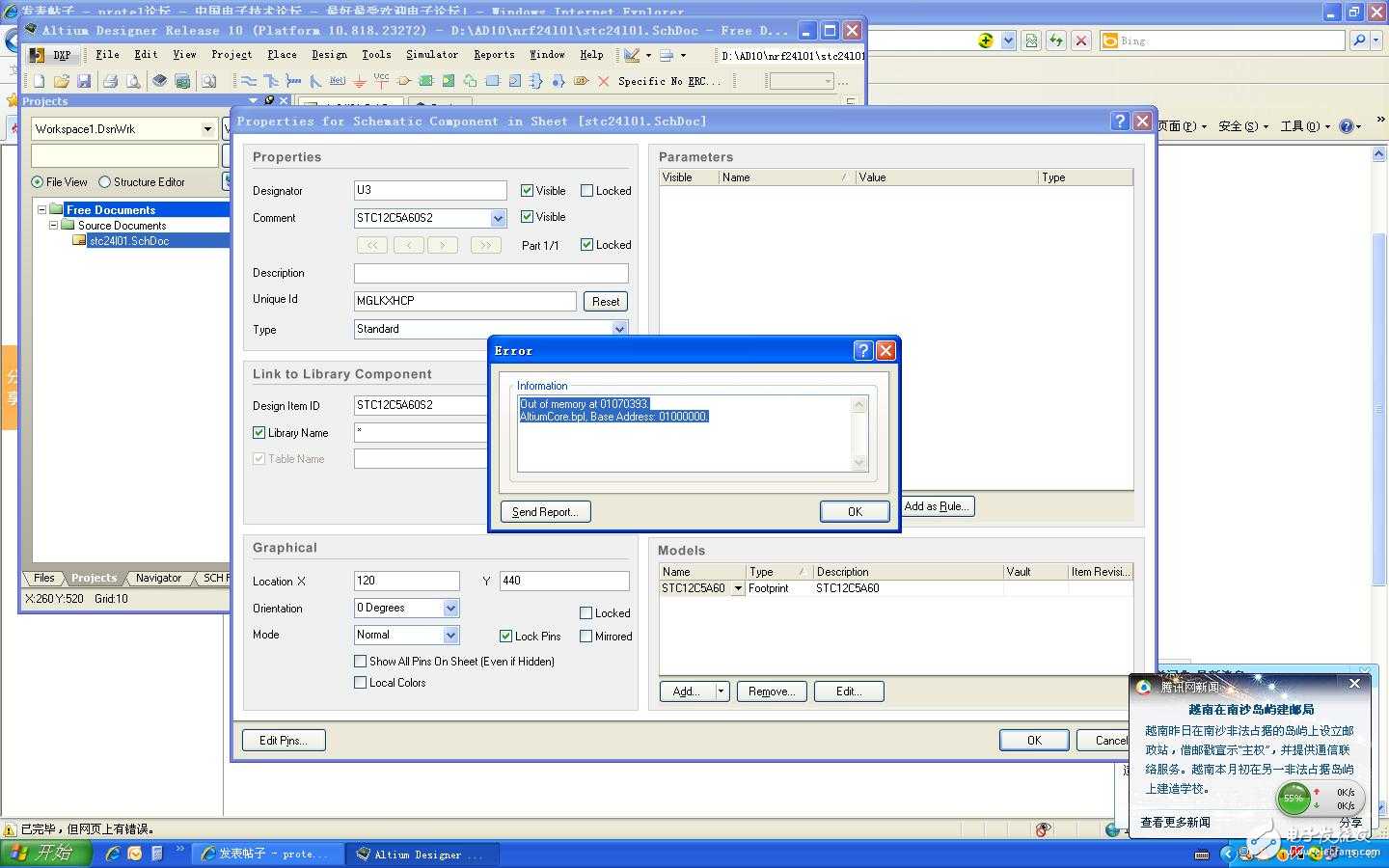Screen dimensions: 1389x868
Task: Select the Place Net Label icon
Action: pyautogui.click(x=338, y=82)
